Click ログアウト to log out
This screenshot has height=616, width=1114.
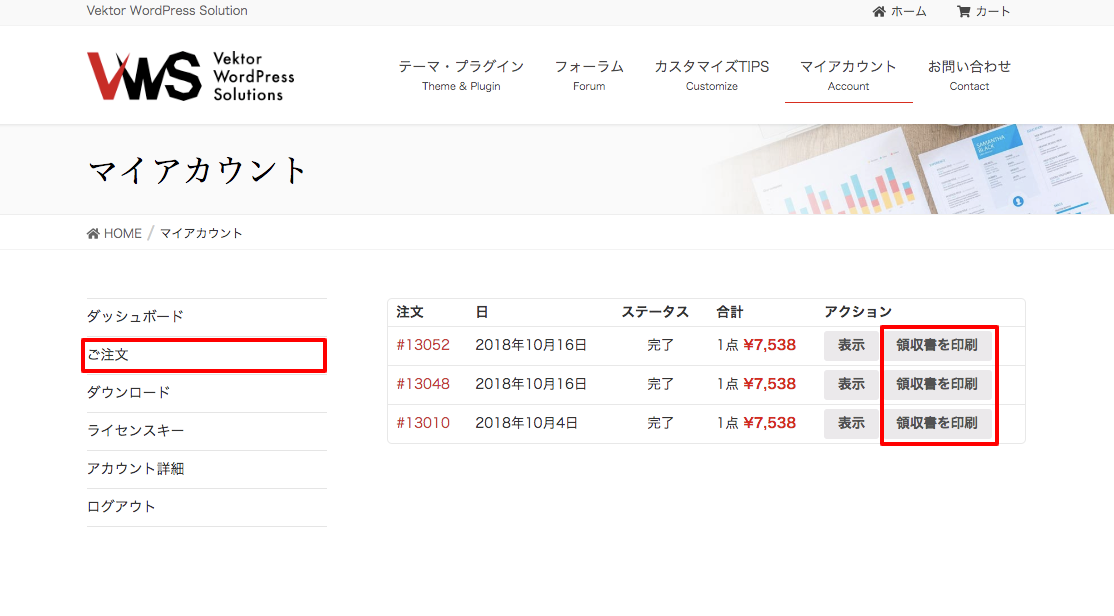point(118,507)
